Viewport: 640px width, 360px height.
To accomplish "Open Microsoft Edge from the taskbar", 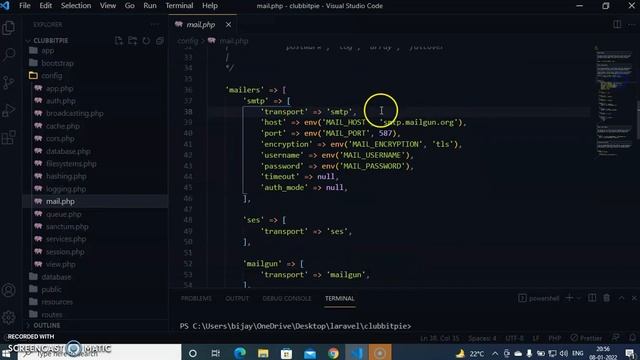I will coord(240,353).
